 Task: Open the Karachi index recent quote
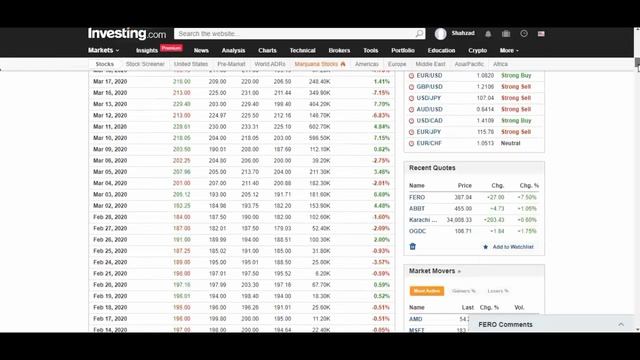tap(423, 220)
